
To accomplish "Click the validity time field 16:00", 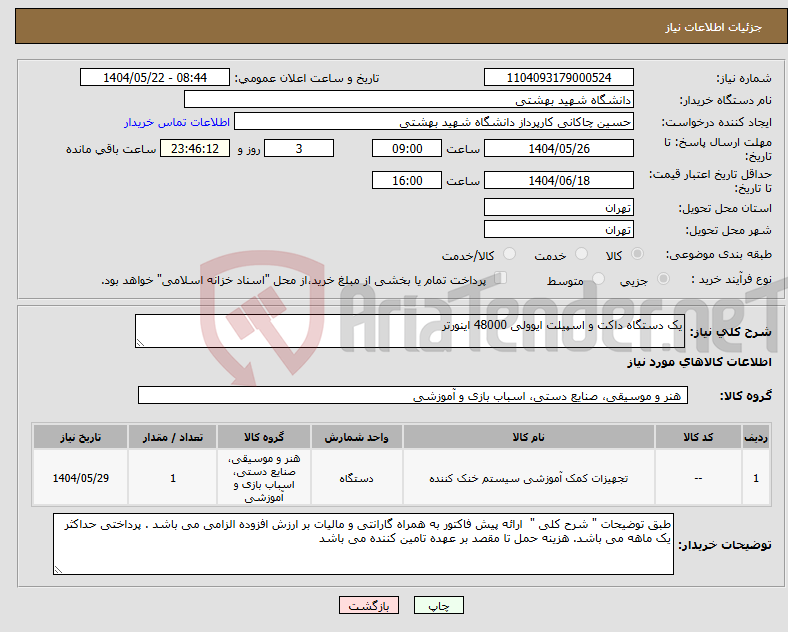I will pos(407,180).
